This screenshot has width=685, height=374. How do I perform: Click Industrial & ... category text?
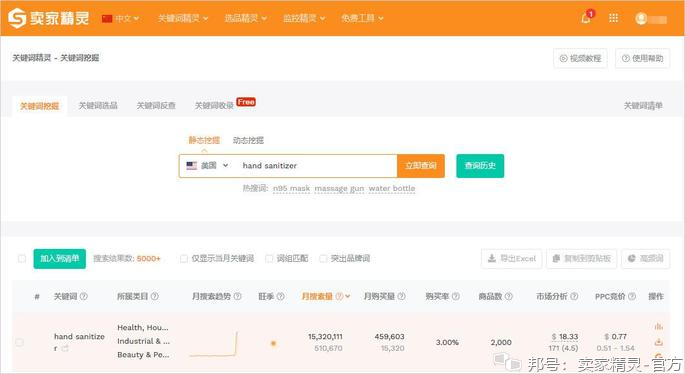pyautogui.click(x=143, y=341)
